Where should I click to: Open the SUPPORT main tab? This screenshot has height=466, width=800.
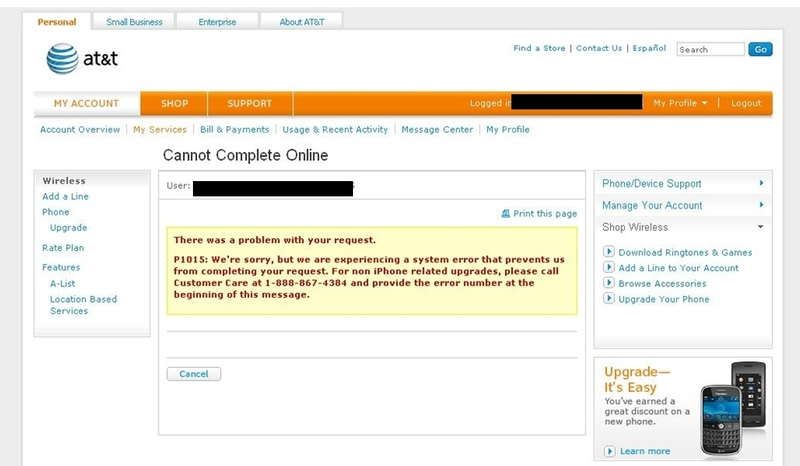(x=249, y=103)
